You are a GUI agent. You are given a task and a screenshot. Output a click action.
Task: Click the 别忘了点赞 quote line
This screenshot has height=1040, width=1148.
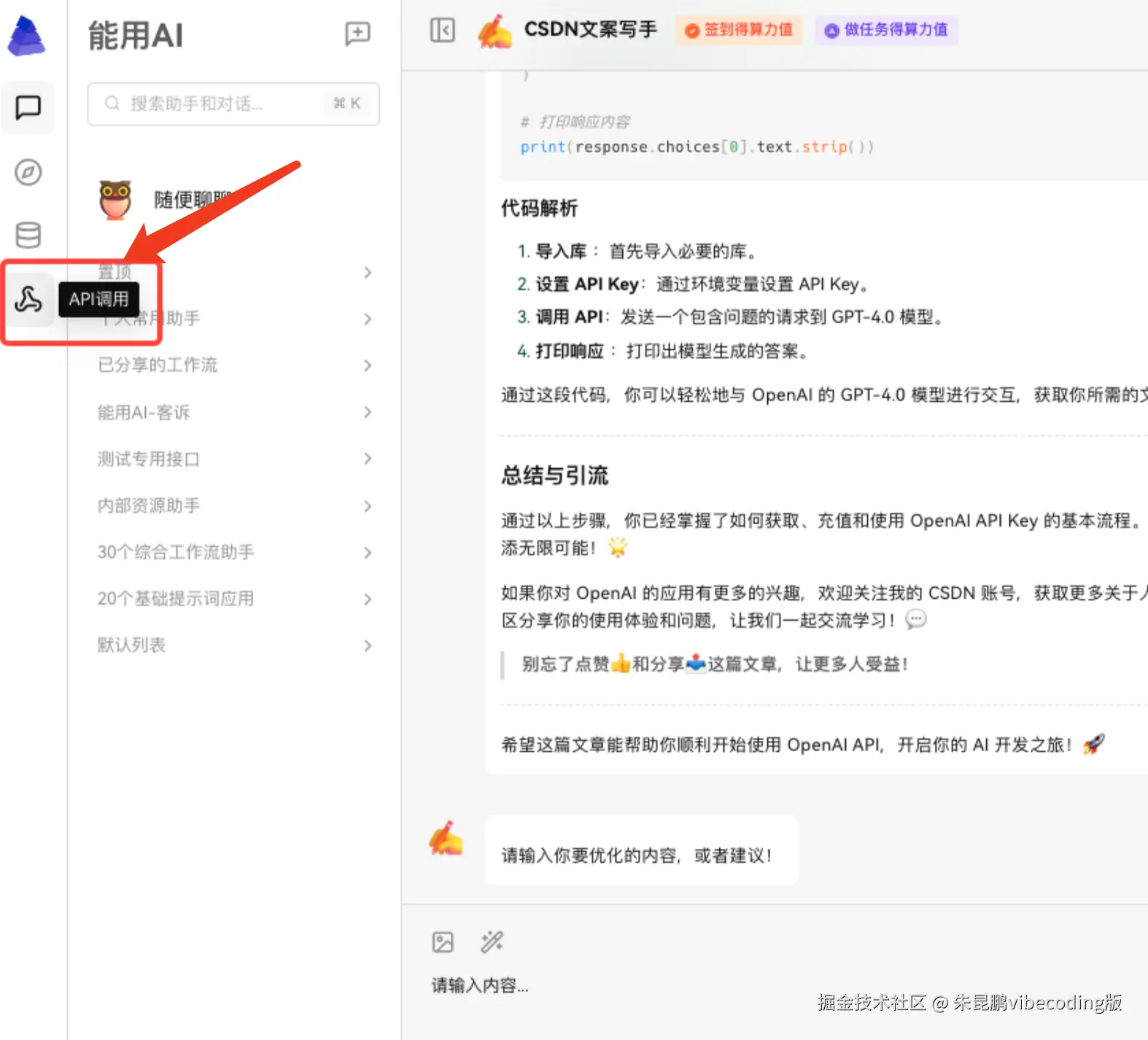pos(715,664)
